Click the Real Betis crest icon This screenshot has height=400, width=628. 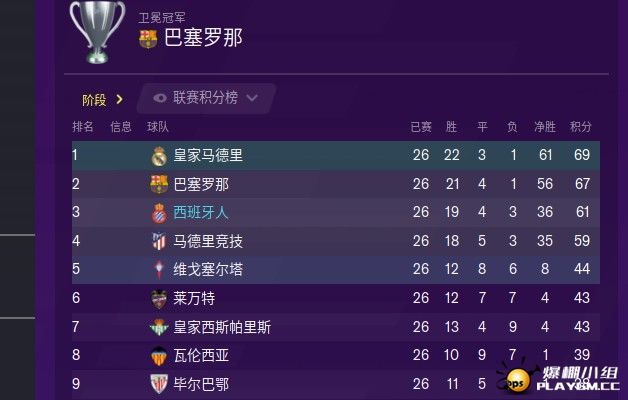tap(159, 327)
